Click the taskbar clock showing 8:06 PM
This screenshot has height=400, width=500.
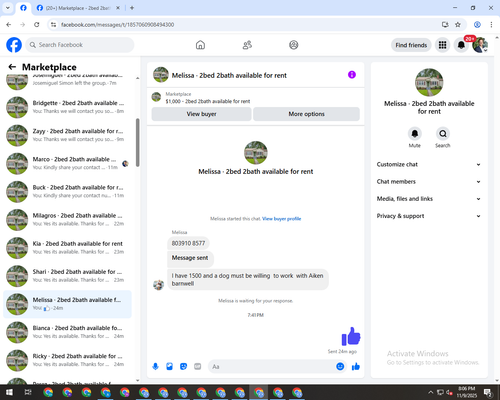466,392
